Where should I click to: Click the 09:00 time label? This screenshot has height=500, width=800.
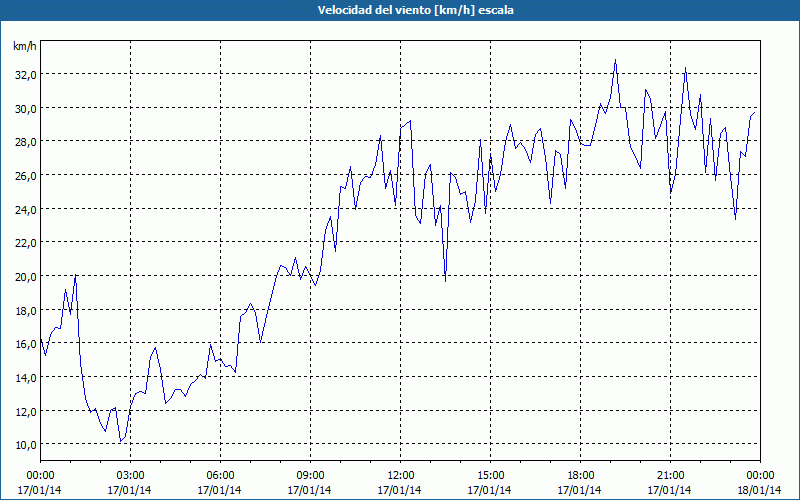click(x=310, y=476)
